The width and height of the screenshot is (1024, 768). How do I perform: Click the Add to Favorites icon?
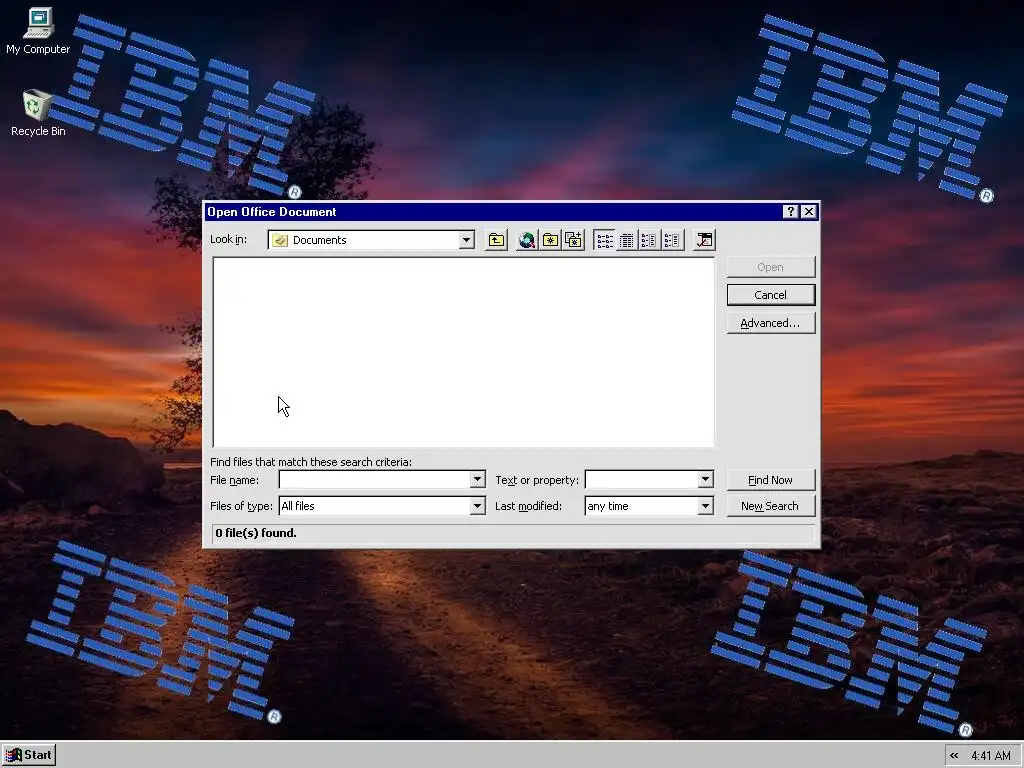573,240
